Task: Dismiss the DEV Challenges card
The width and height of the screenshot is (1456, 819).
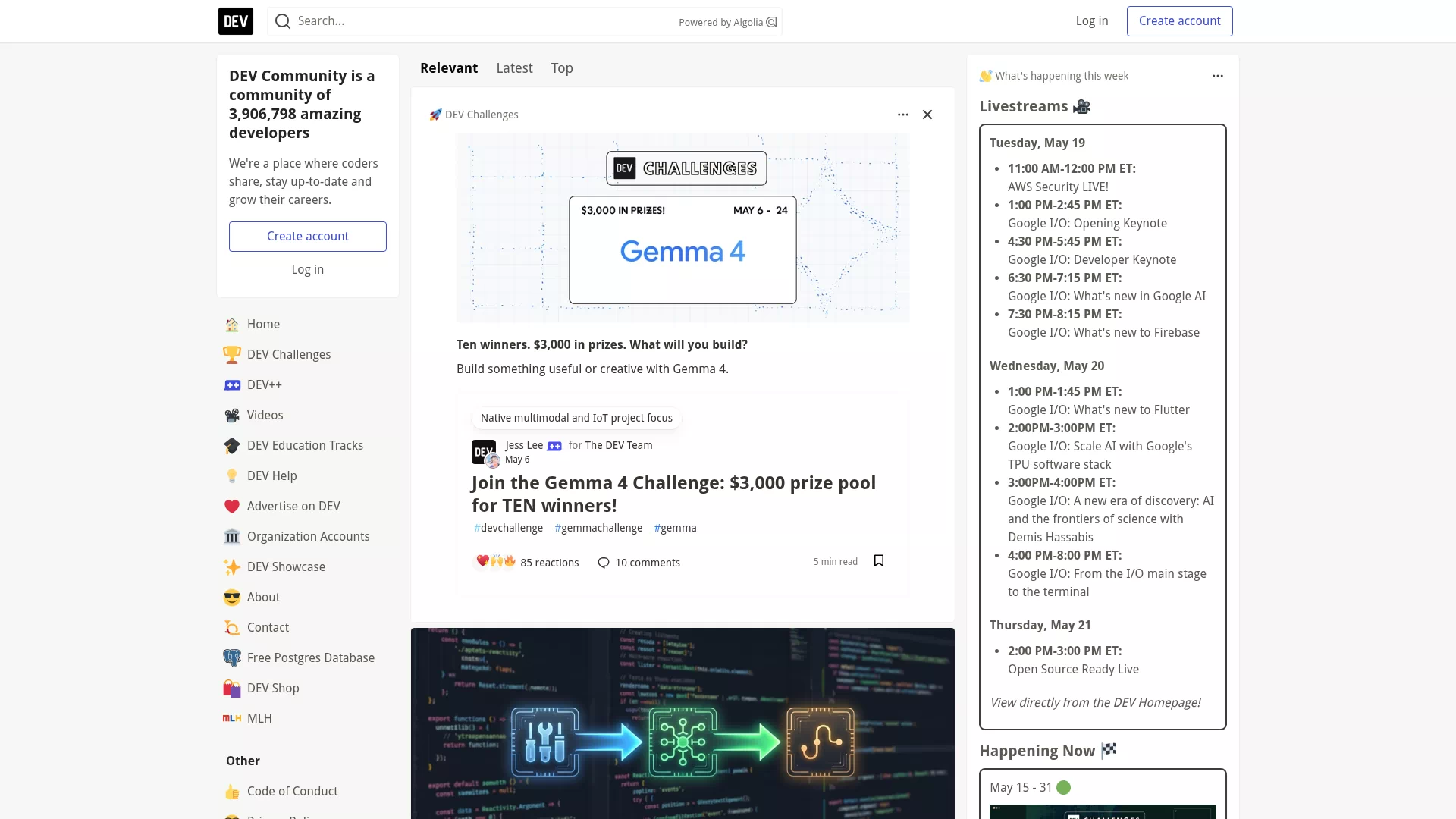Action: coord(927,115)
